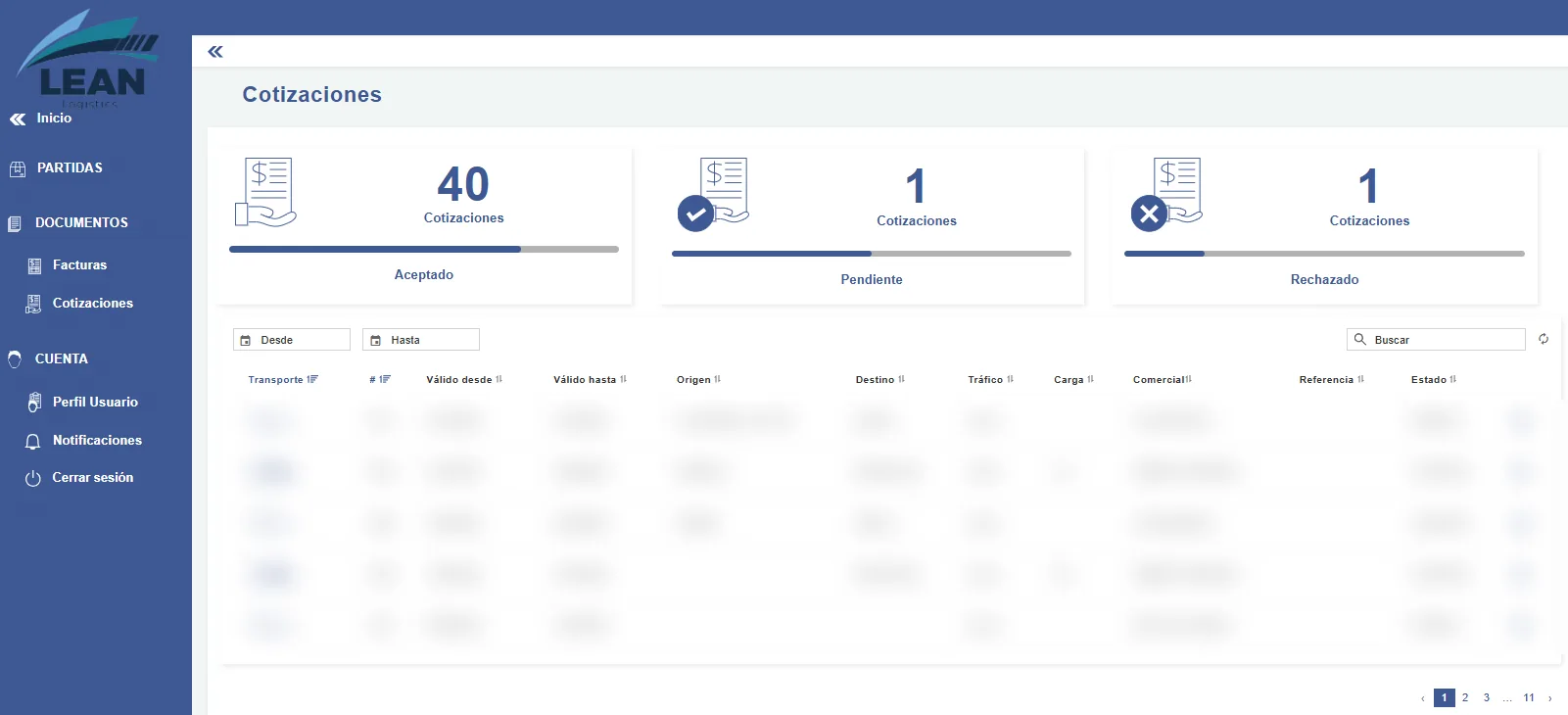Collapse sidebar with top double-chevron icon
The height and width of the screenshot is (715, 1568).
click(x=215, y=52)
